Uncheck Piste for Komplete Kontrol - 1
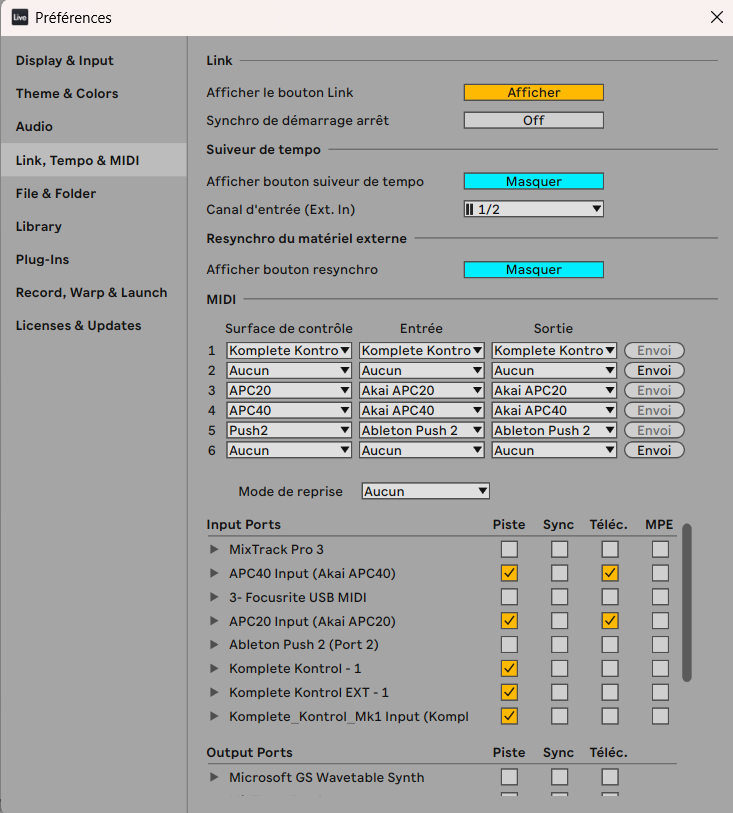733x813 pixels. pos(509,668)
